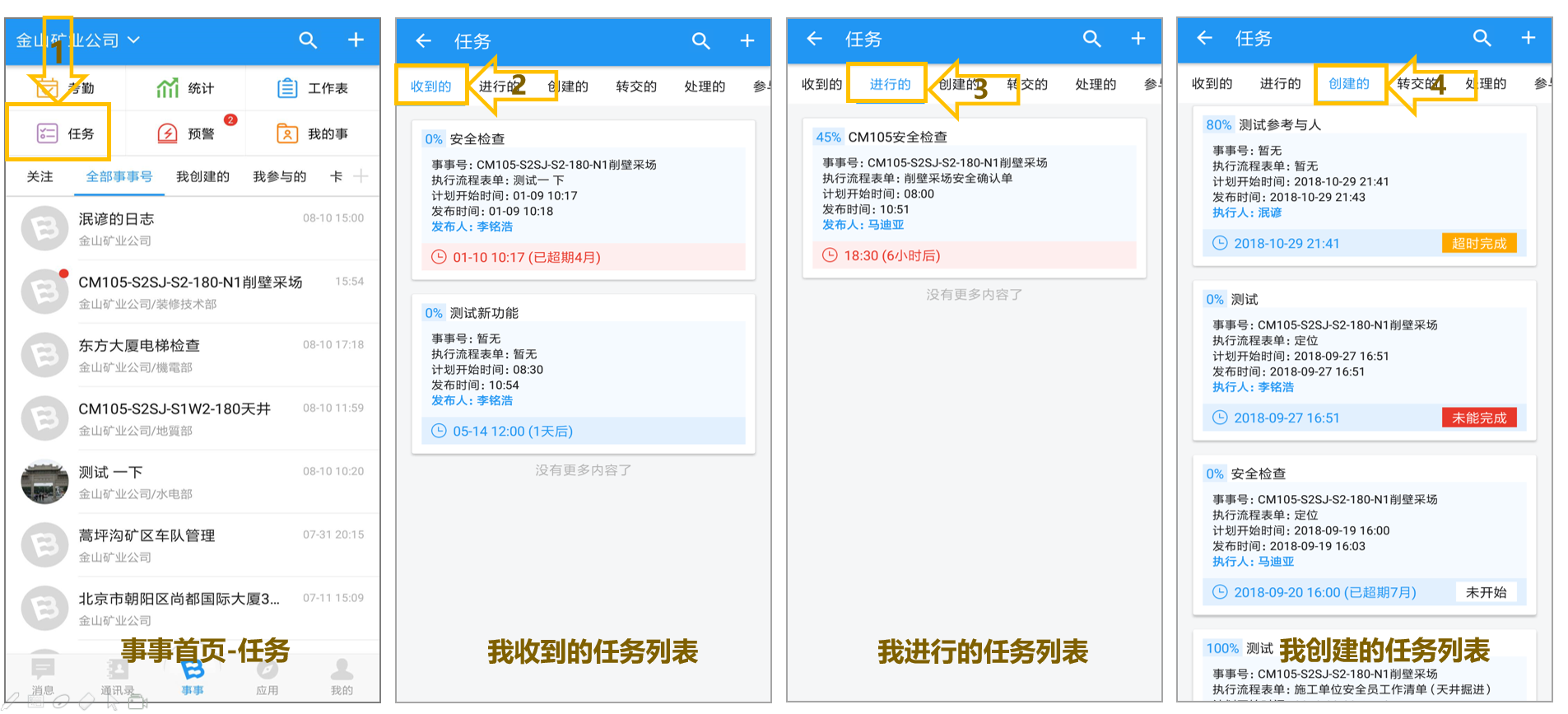
Task: Search from the 金山矿业公司 home header
Action: tap(308, 40)
